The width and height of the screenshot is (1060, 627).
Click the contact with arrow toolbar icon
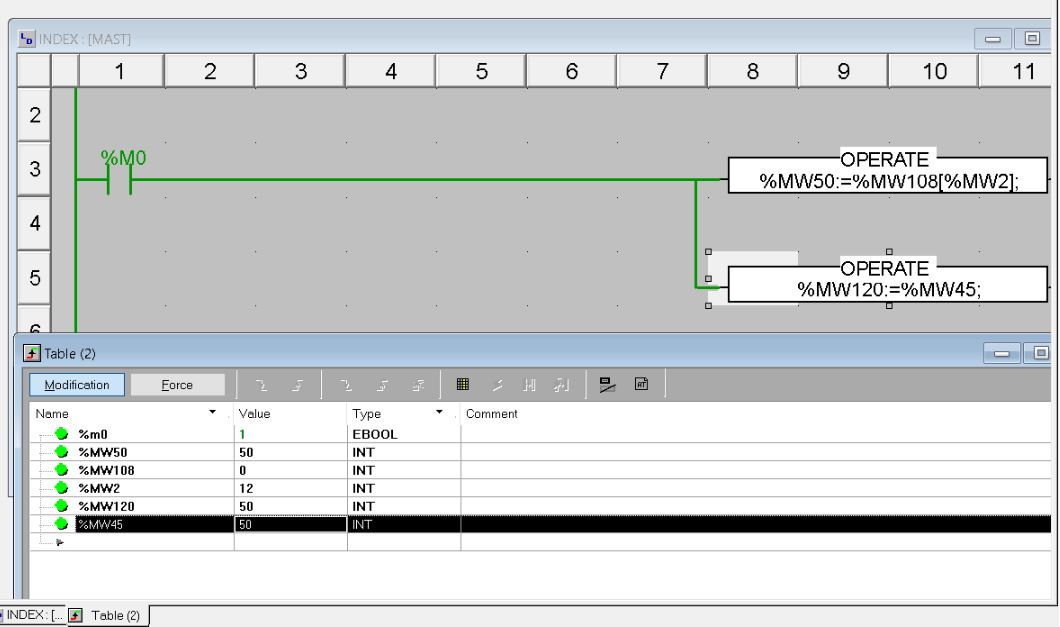point(561,385)
